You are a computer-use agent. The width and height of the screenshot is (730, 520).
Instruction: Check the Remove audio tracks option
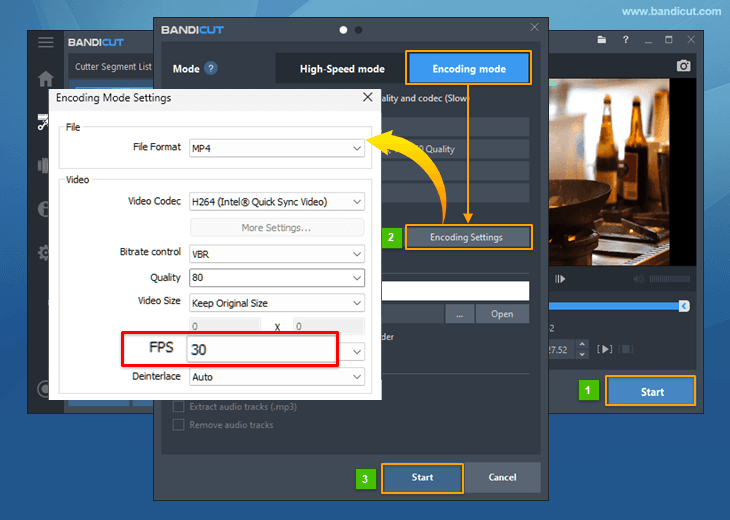tap(179, 425)
